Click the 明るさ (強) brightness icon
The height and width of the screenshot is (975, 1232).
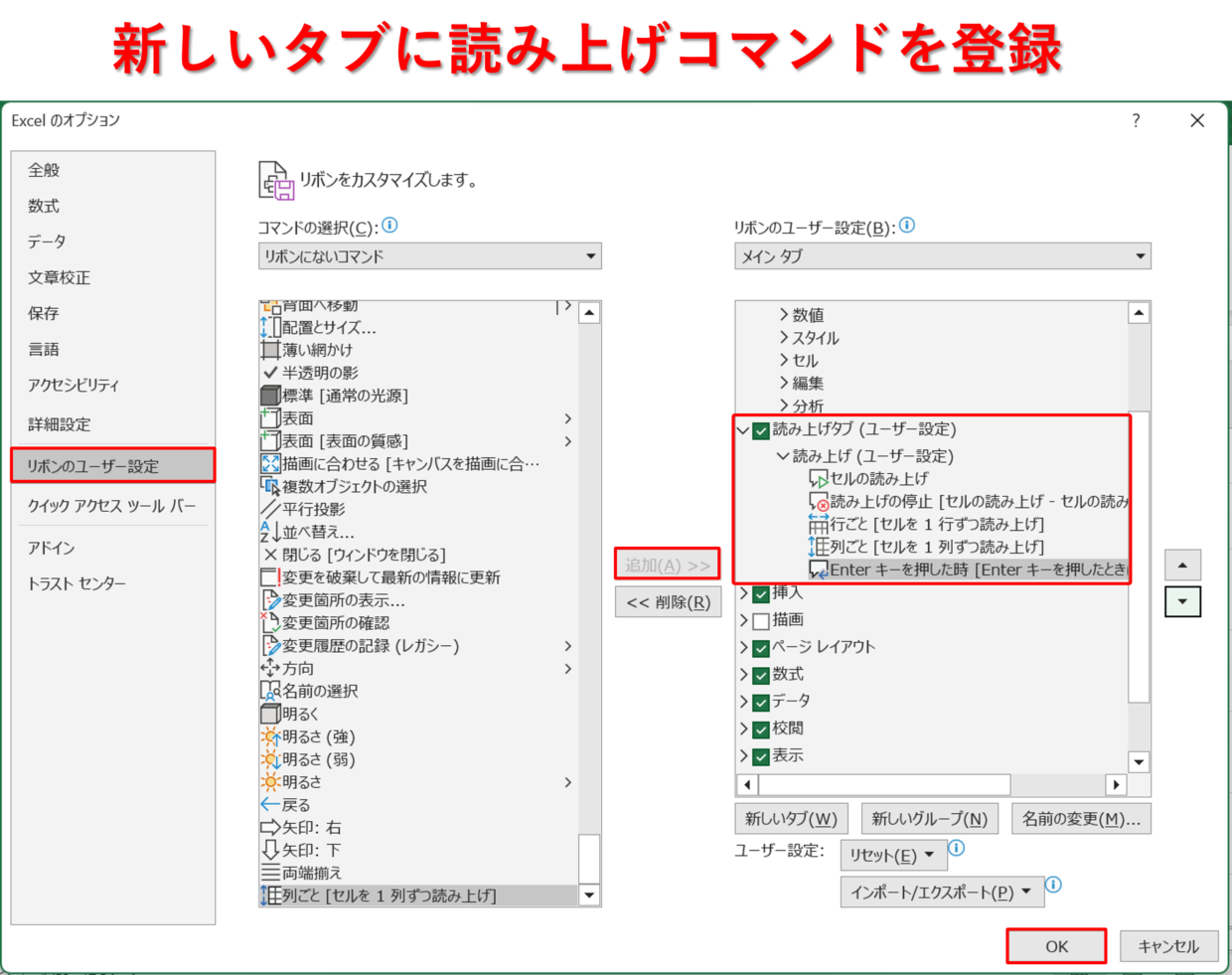pyautogui.click(x=270, y=736)
